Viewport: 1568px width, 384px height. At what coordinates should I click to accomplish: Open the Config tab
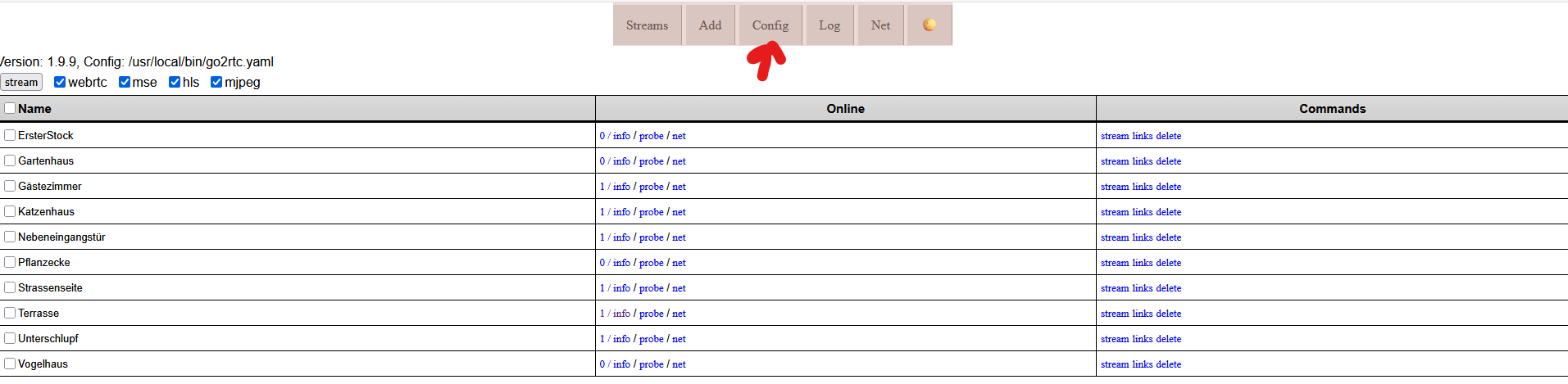(770, 25)
